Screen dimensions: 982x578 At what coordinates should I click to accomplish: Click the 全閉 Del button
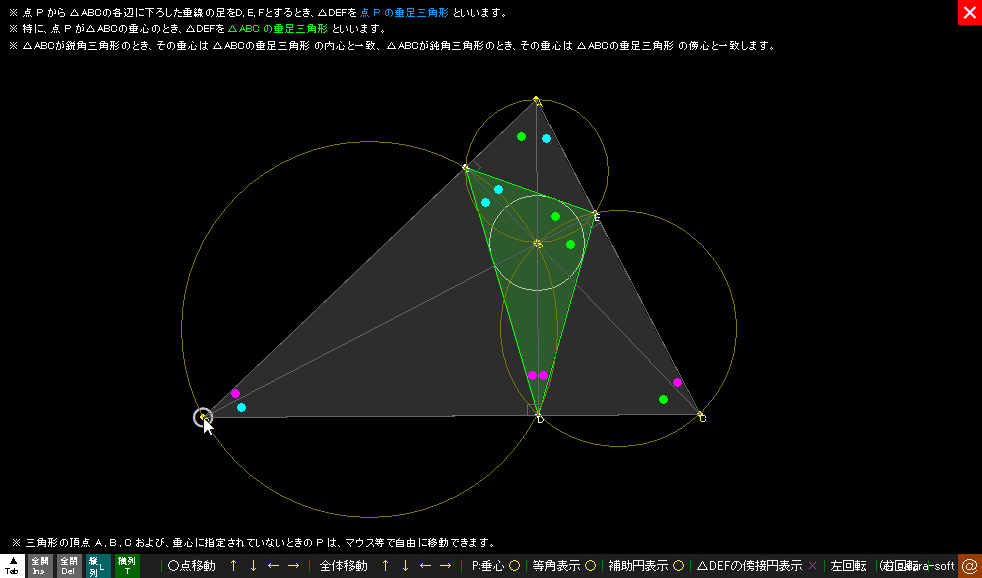[x=69, y=566]
